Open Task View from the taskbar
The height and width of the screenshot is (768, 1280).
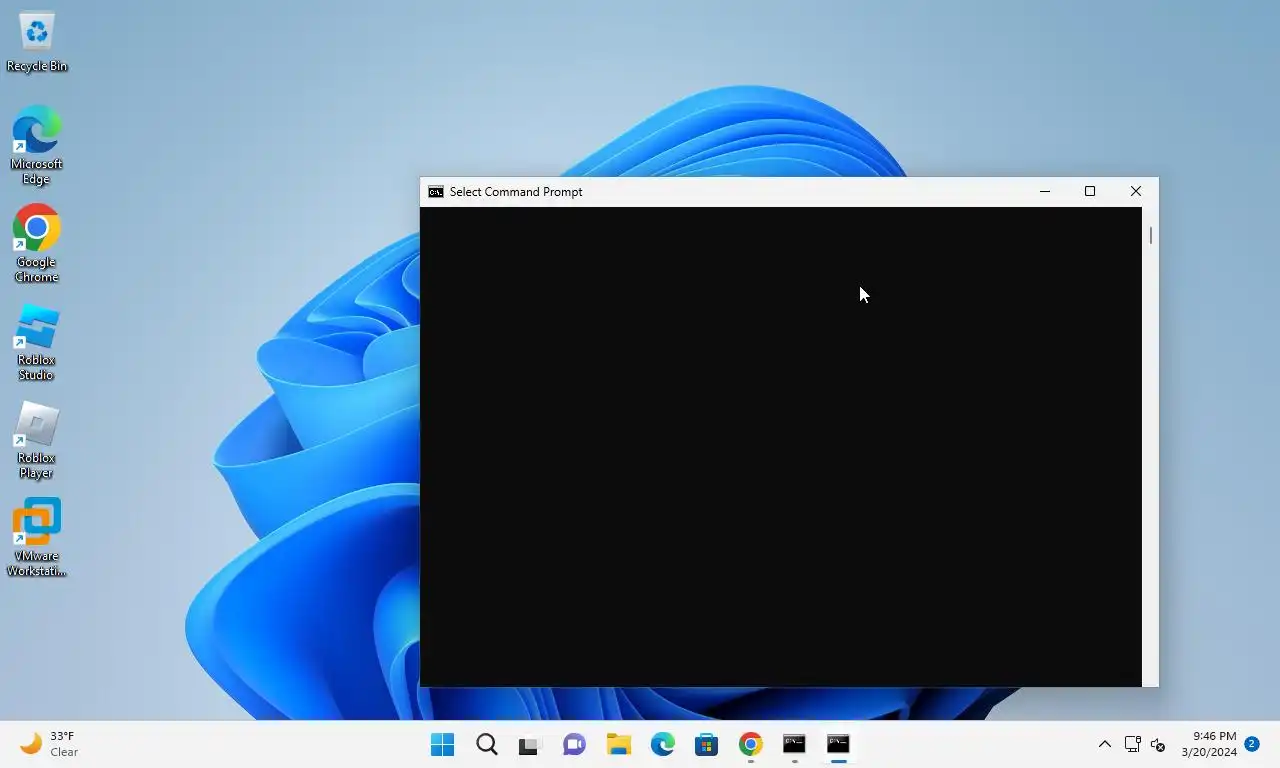(x=530, y=744)
